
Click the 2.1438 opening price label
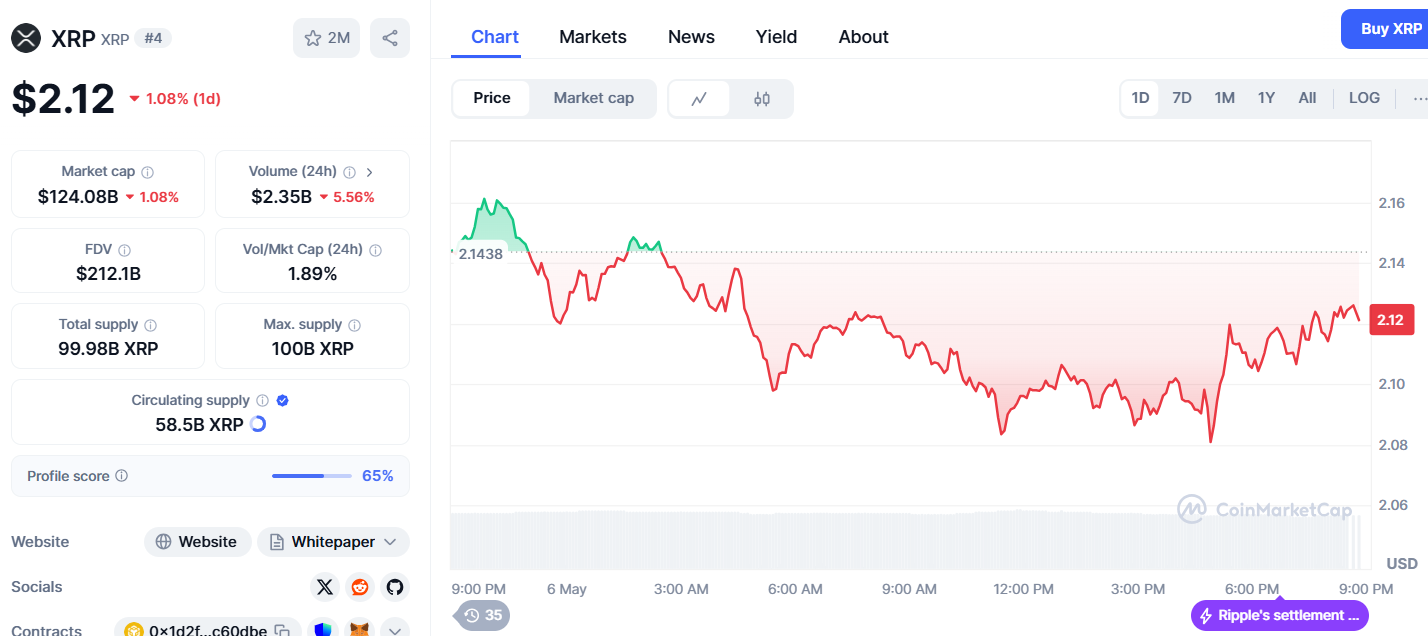480,254
